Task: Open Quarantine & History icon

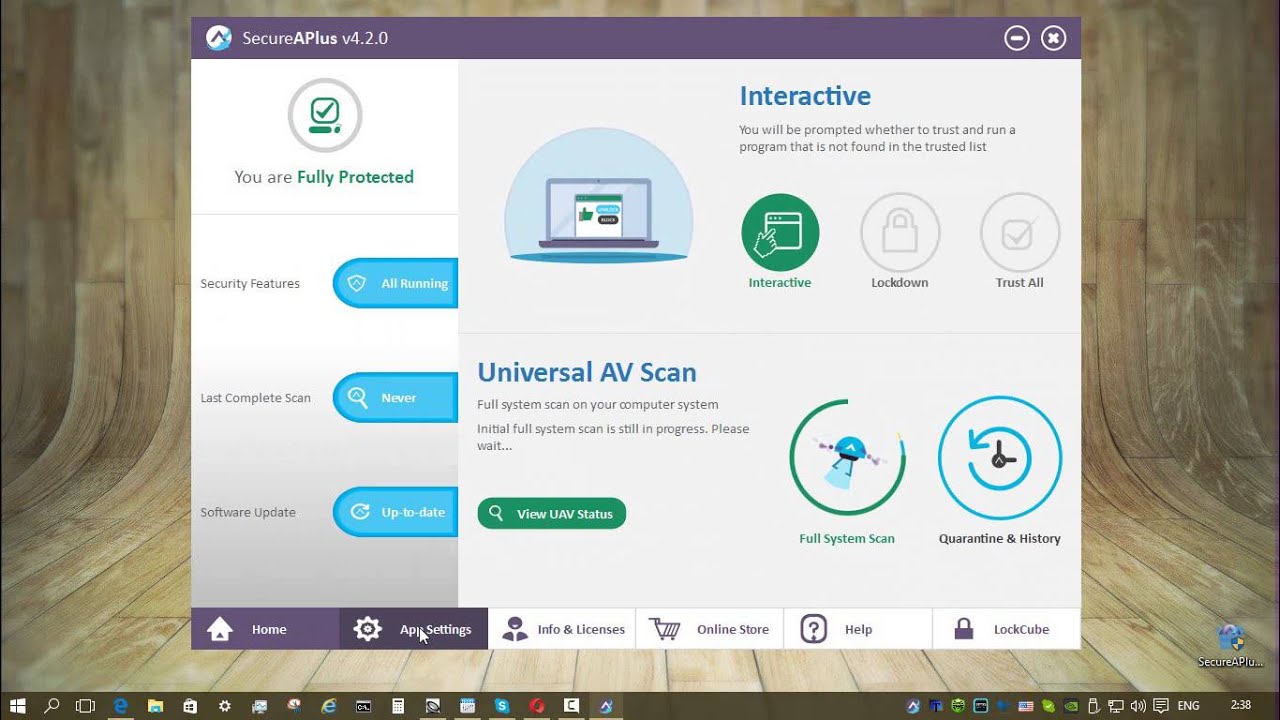Action: point(999,458)
